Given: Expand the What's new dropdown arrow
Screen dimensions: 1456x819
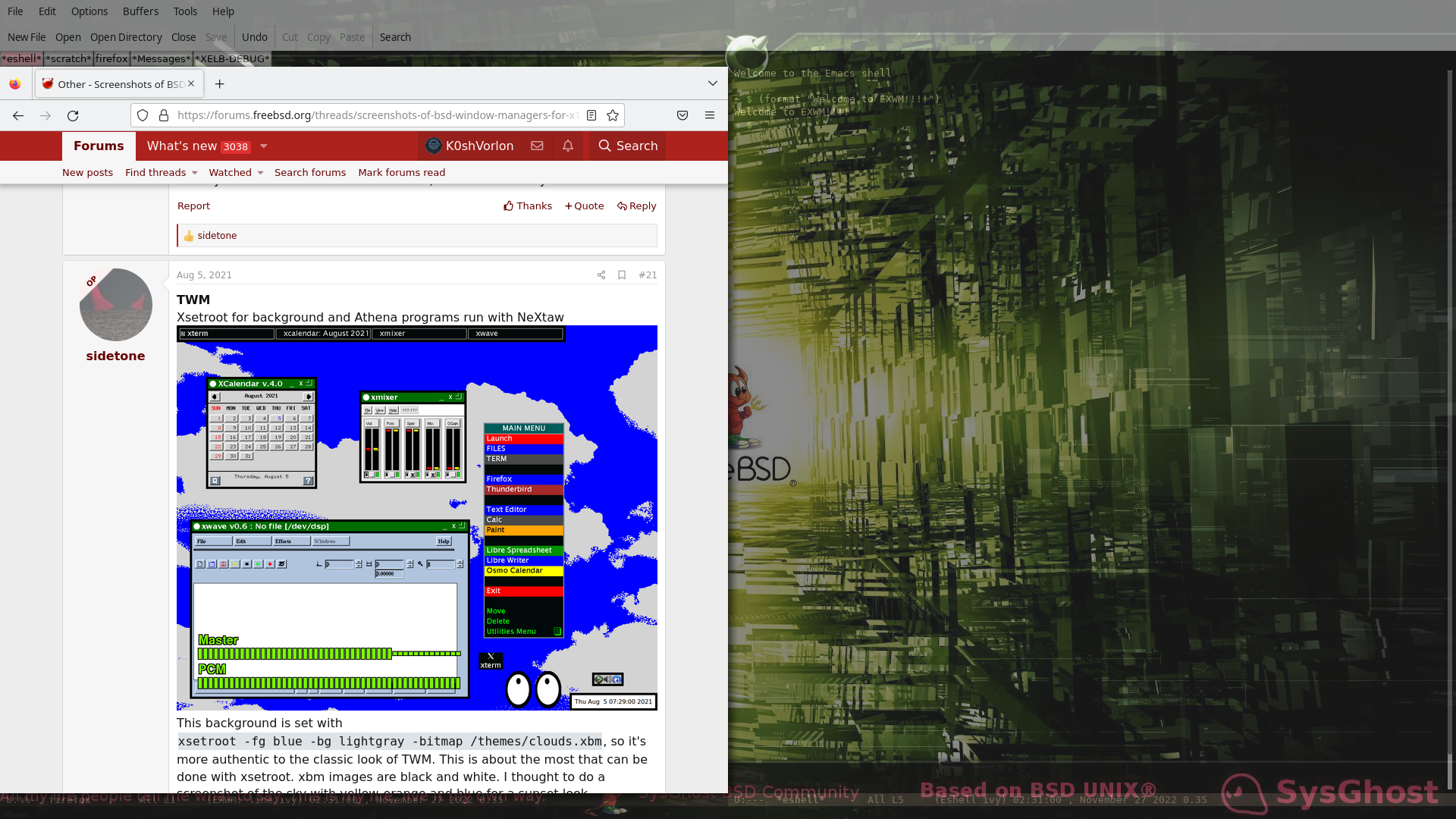Looking at the screenshot, I should [264, 146].
